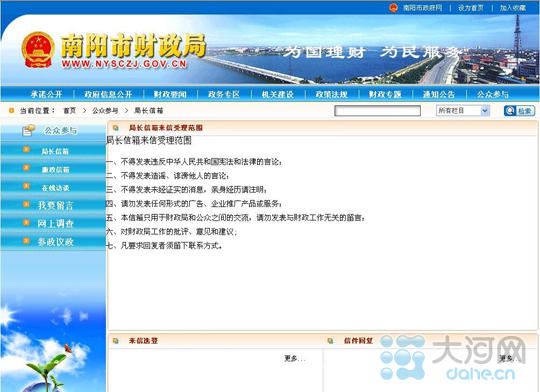Select 网上调查 in the sidebar
The image size is (540, 392).
tap(55, 224)
